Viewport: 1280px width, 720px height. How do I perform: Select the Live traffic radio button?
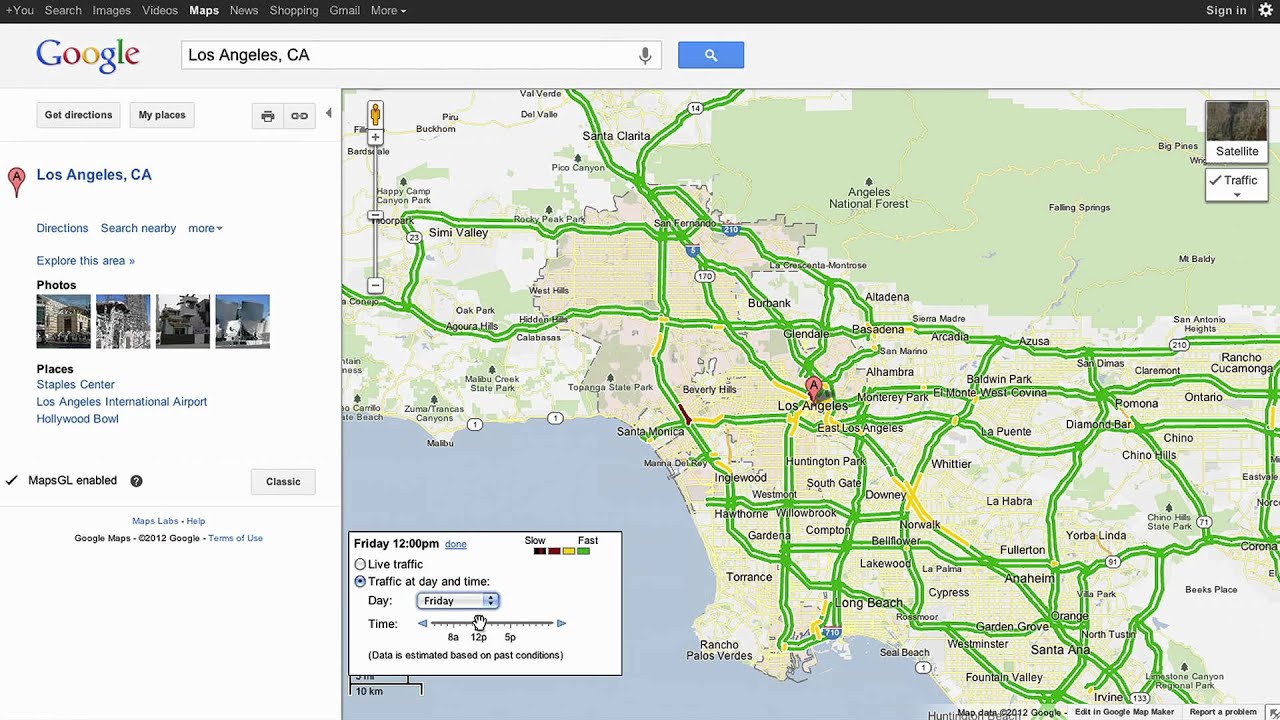[360, 564]
